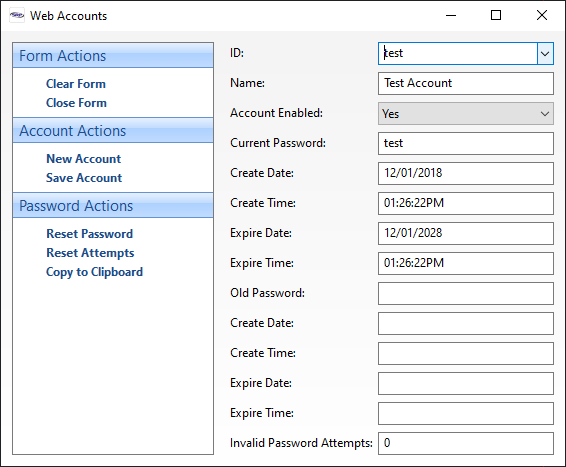This screenshot has height=467, width=566.
Task: Copy to Clipboard link
Action: 94,272
